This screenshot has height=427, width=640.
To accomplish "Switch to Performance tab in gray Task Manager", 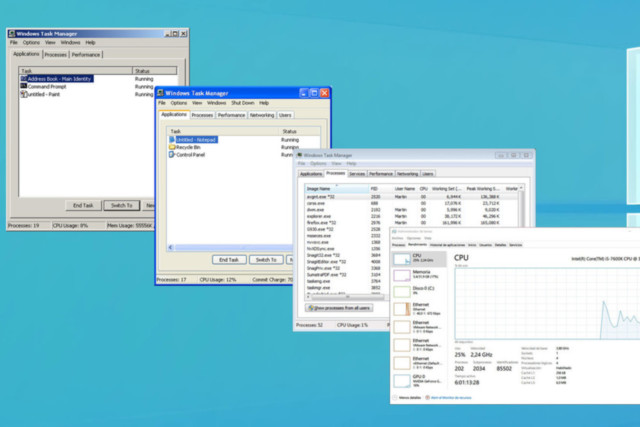I will click(x=86, y=54).
